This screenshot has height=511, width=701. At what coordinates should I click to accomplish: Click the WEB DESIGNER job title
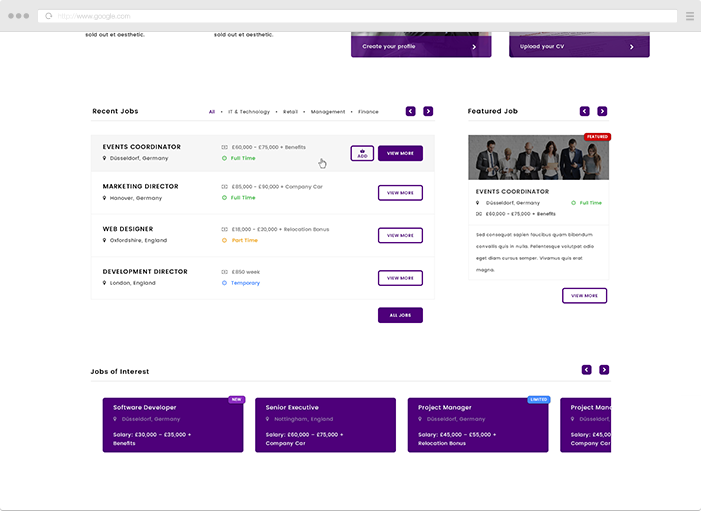pos(128,229)
